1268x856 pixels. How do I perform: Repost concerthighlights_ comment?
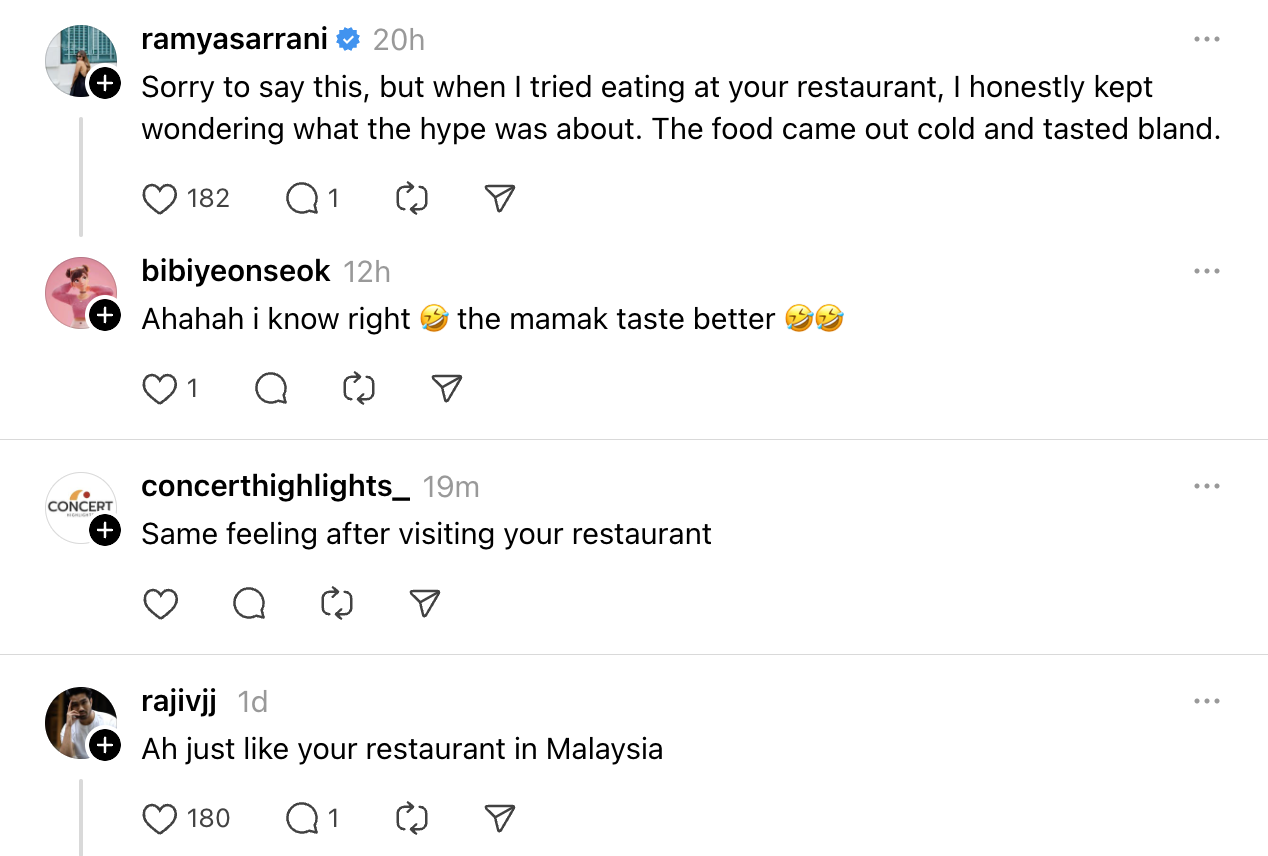click(x=337, y=603)
